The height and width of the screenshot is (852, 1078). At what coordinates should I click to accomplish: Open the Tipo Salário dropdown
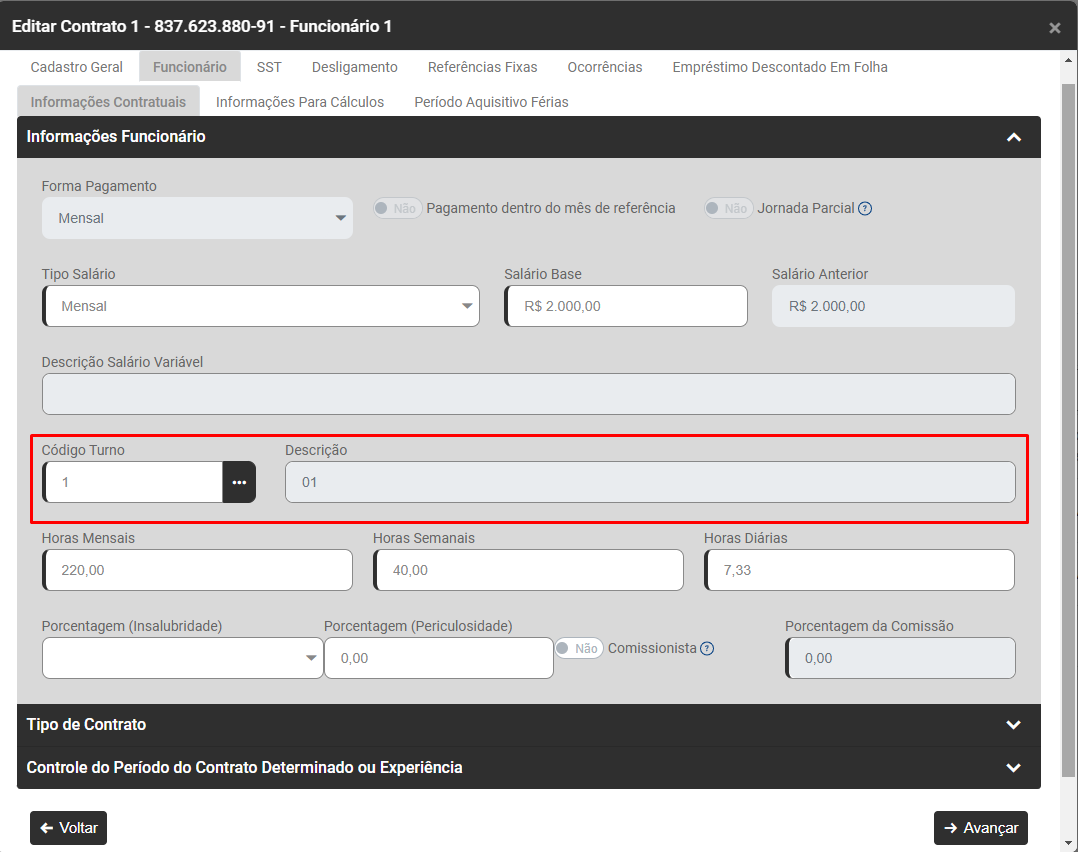pyautogui.click(x=261, y=306)
